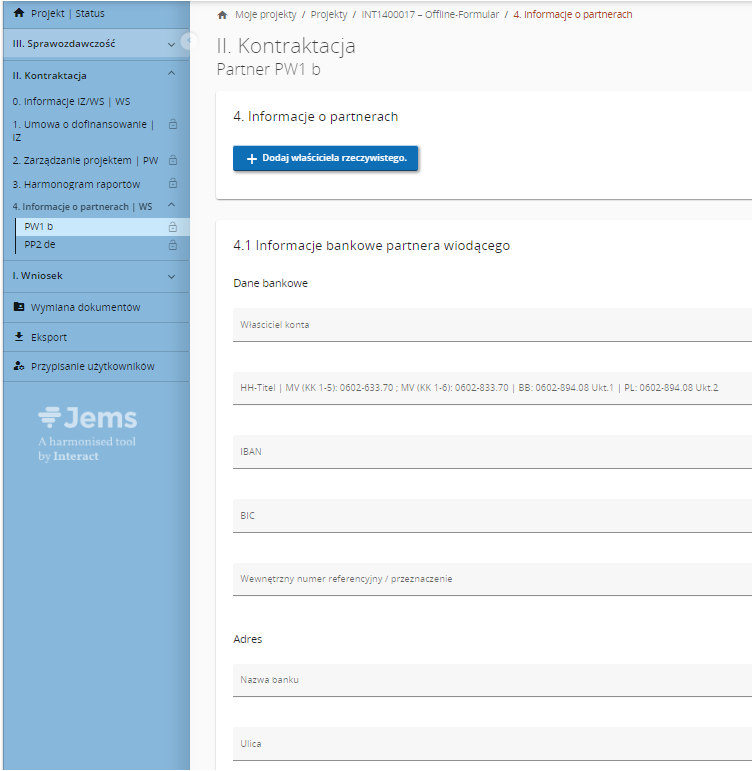Open 3. Harmonogram raportów
The width and height of the screenshot is (753, 771).
(x=76, y=184)
